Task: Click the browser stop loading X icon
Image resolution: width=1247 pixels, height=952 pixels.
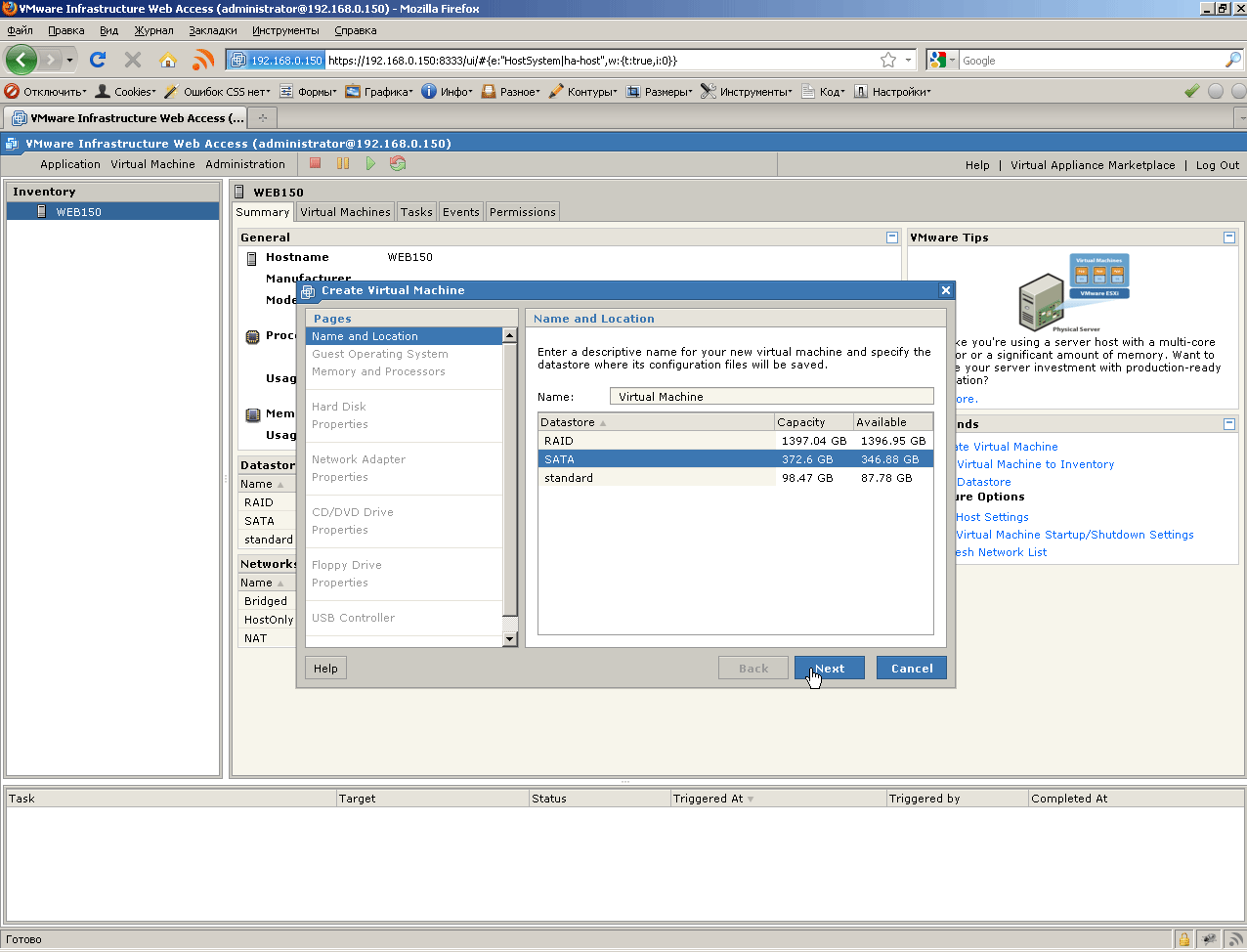Action: (x=133, y=60)
